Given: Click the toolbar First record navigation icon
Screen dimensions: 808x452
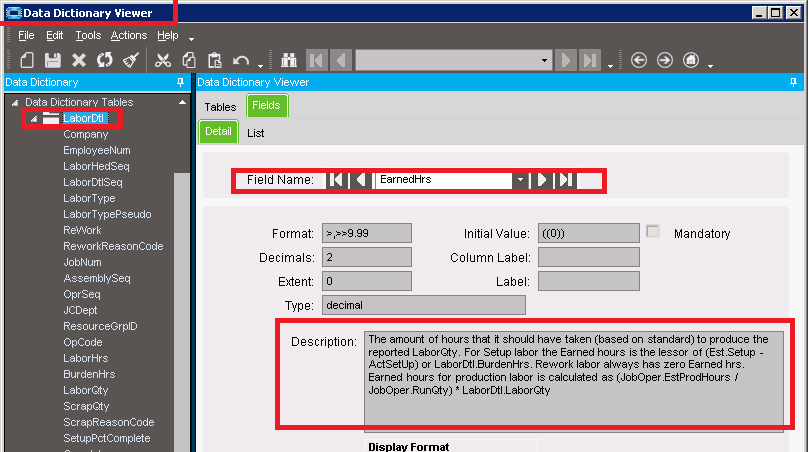Looking at the screenshot, I should tap(316, 60).
